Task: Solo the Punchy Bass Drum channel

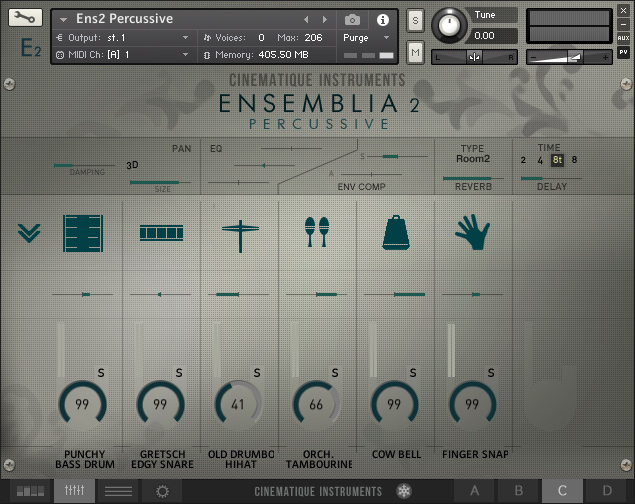Action: pos(101,373)
